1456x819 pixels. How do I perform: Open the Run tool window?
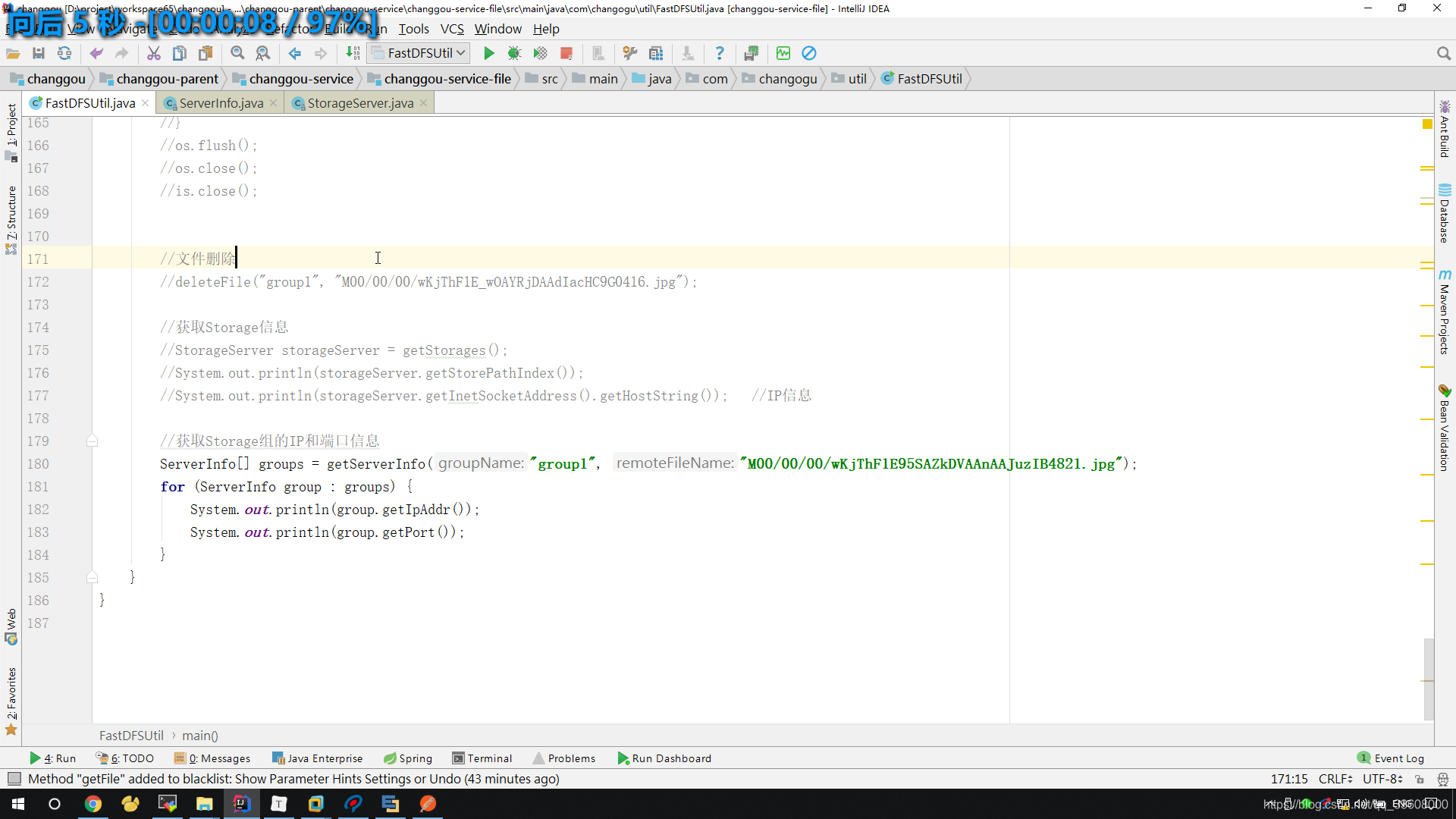click(53, 758)
